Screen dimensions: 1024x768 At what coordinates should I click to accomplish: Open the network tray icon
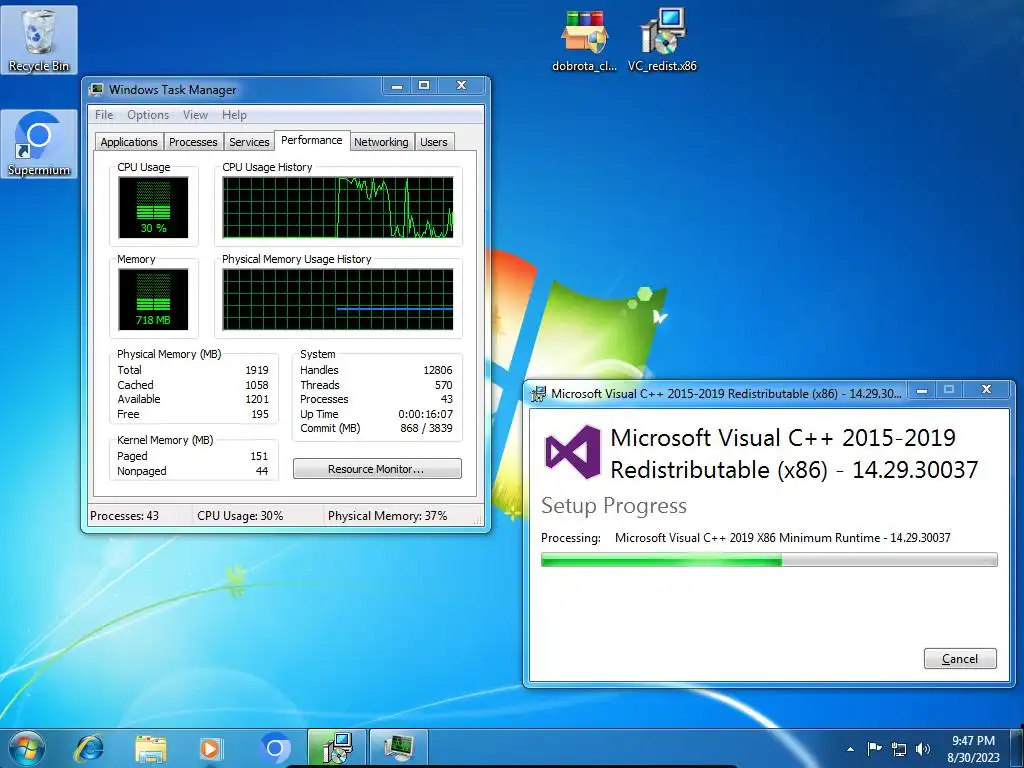coord(899,748)
